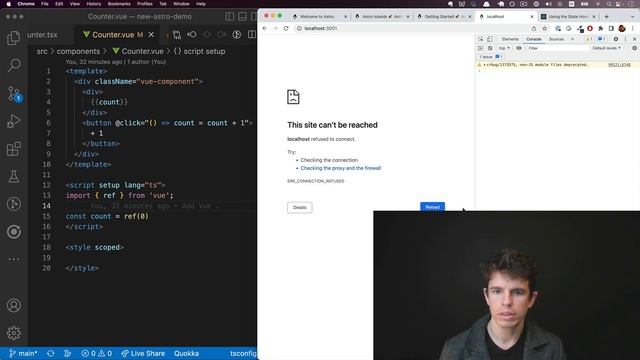Open the 'top' JavaScript context dropdown
Viewport: 640px width, 360px height.
[x=504, y=48]
